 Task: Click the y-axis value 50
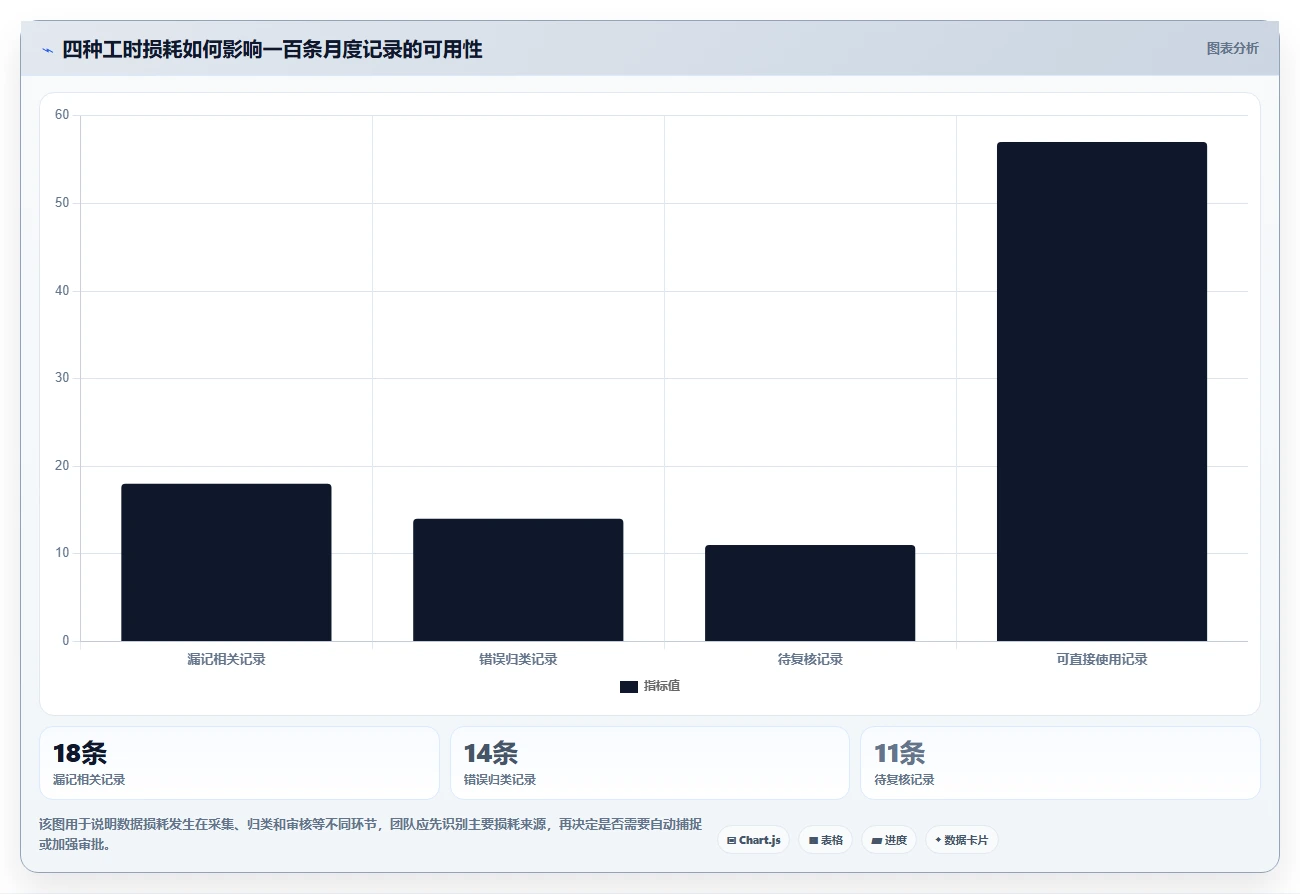[62, 203]
